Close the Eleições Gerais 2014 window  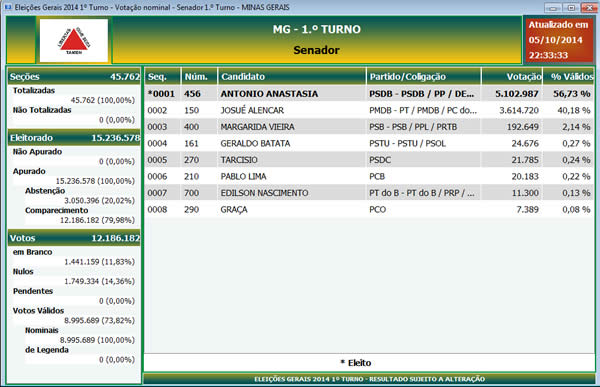589,8
